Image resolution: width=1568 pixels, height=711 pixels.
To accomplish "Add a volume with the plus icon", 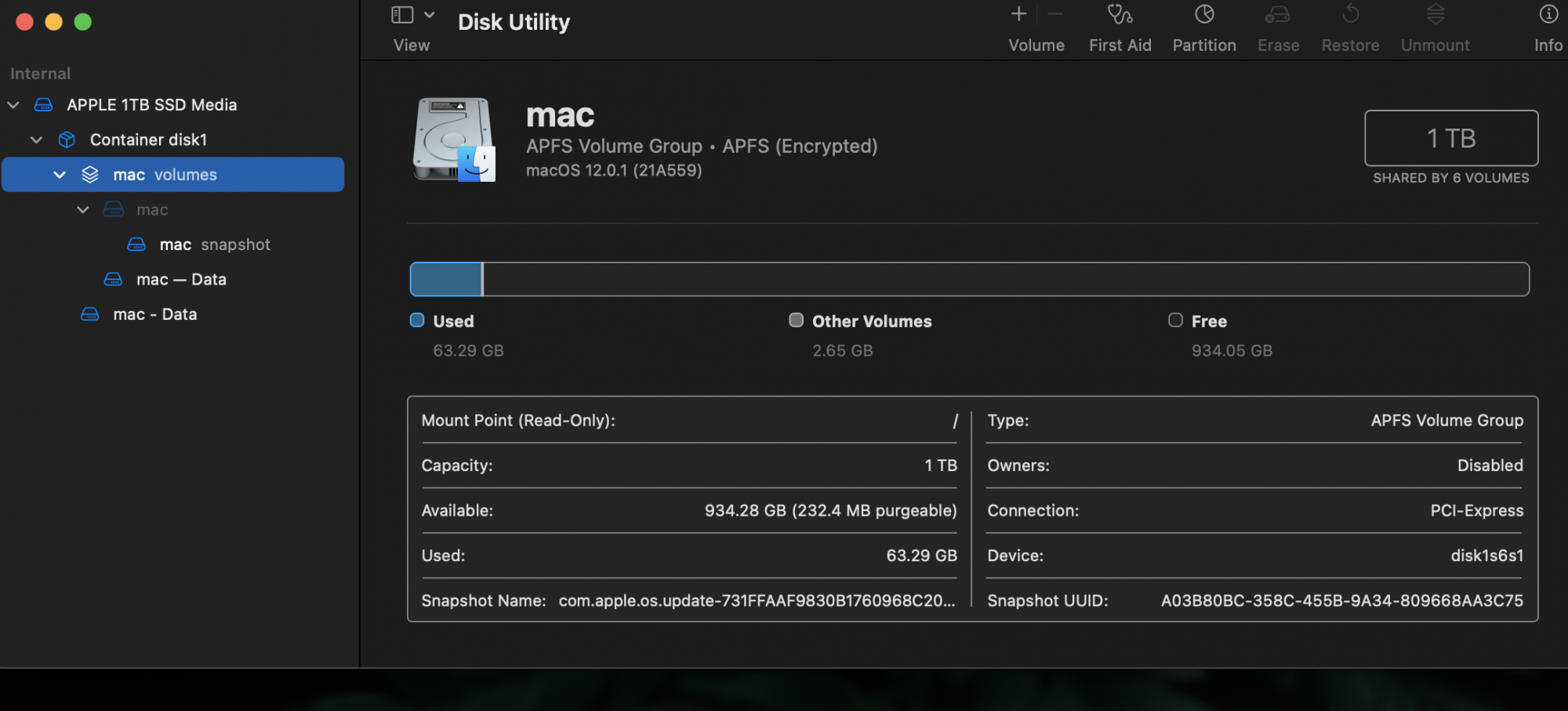I will 1018,14.
